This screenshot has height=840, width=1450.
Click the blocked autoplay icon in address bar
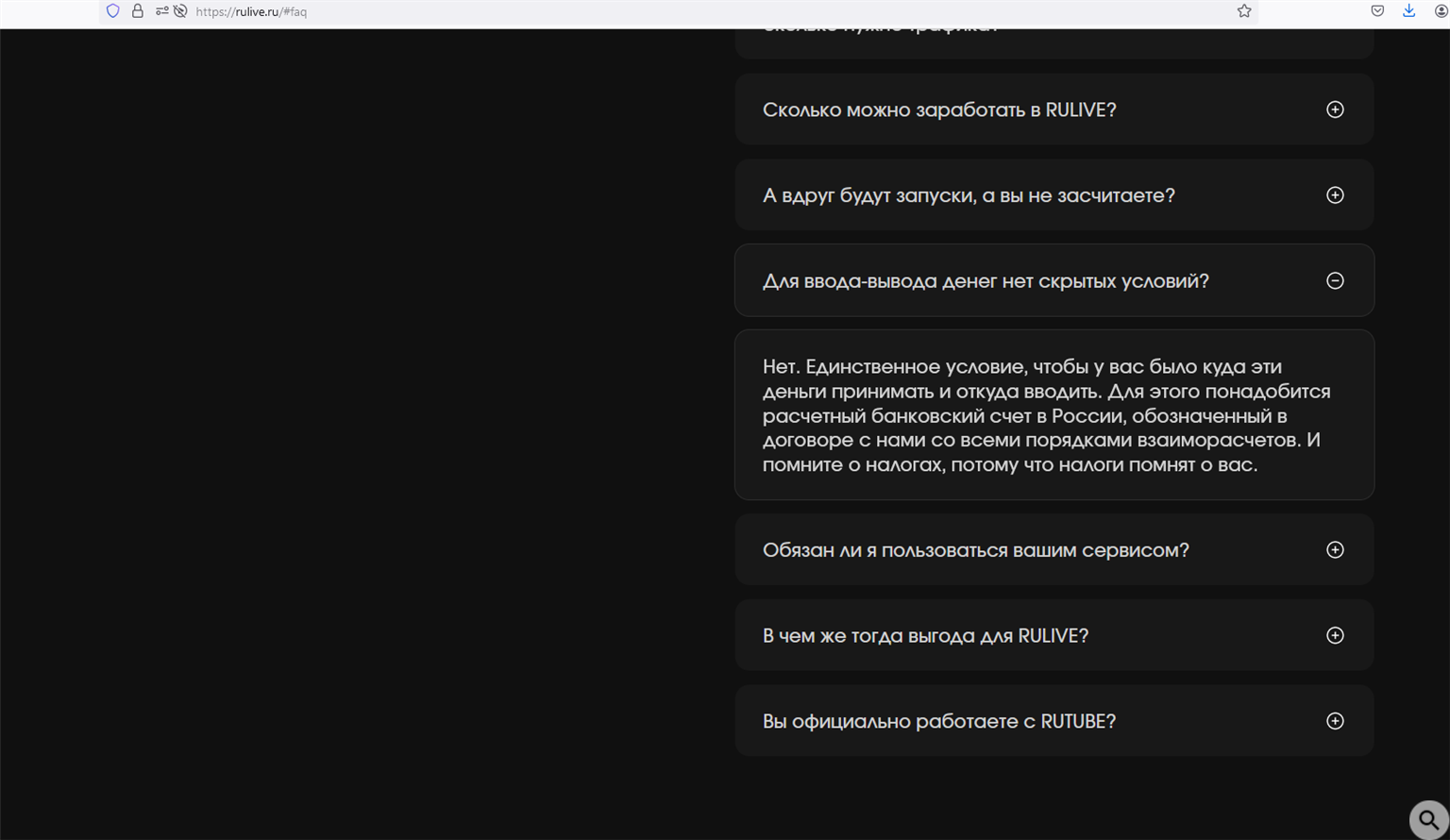tap(180, 11)
